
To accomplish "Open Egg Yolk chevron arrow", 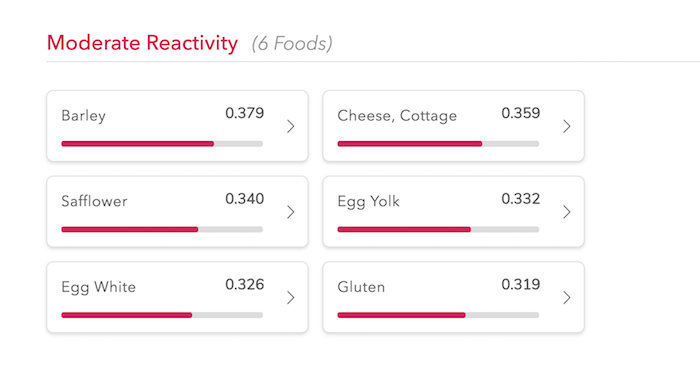I will pos(567,212).
